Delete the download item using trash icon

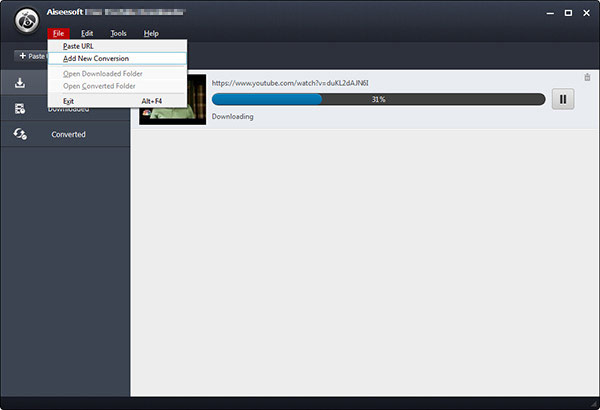(587, 77)
